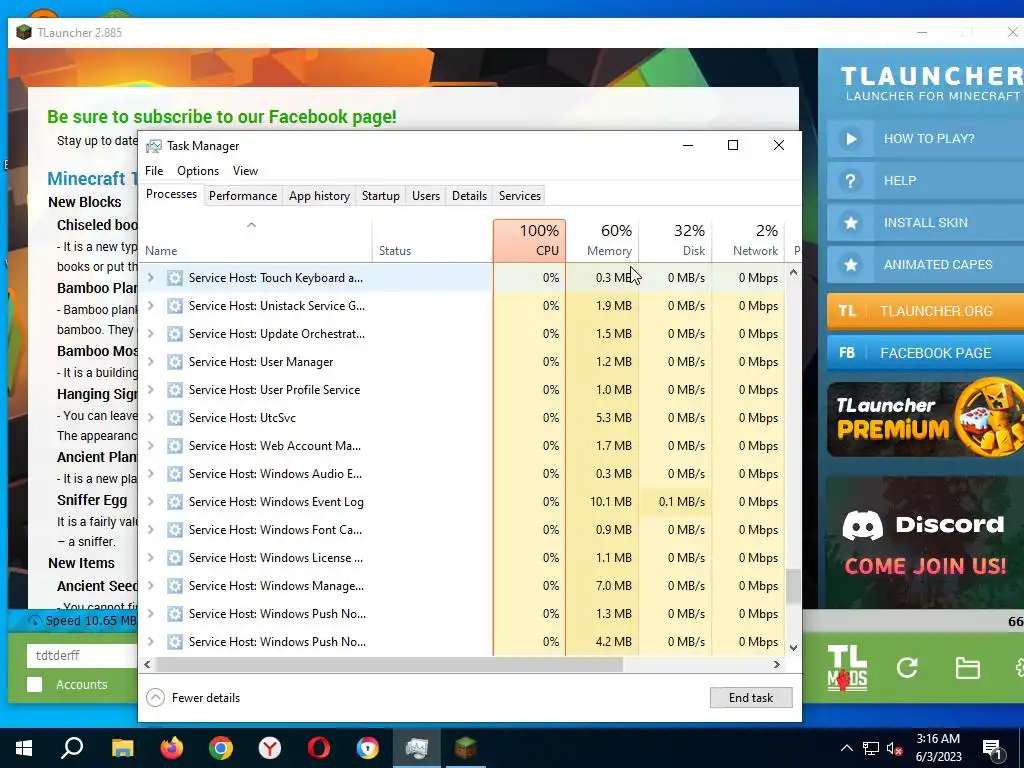The width and height of the screenshot is (1024, 768).
Task: Sort processes by Memory column
Action: (602, 240)
